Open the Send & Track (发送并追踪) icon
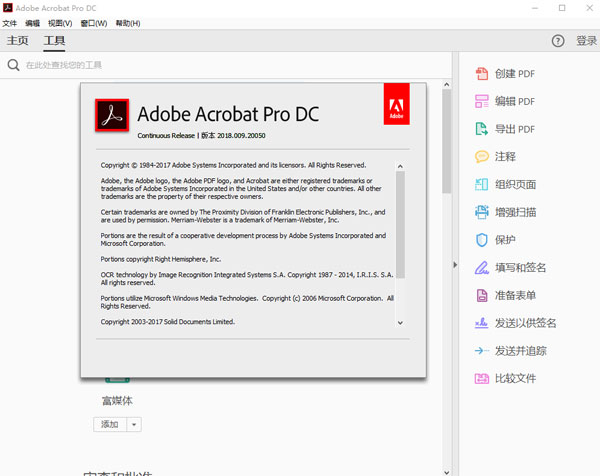 click(x=482, y=350)
